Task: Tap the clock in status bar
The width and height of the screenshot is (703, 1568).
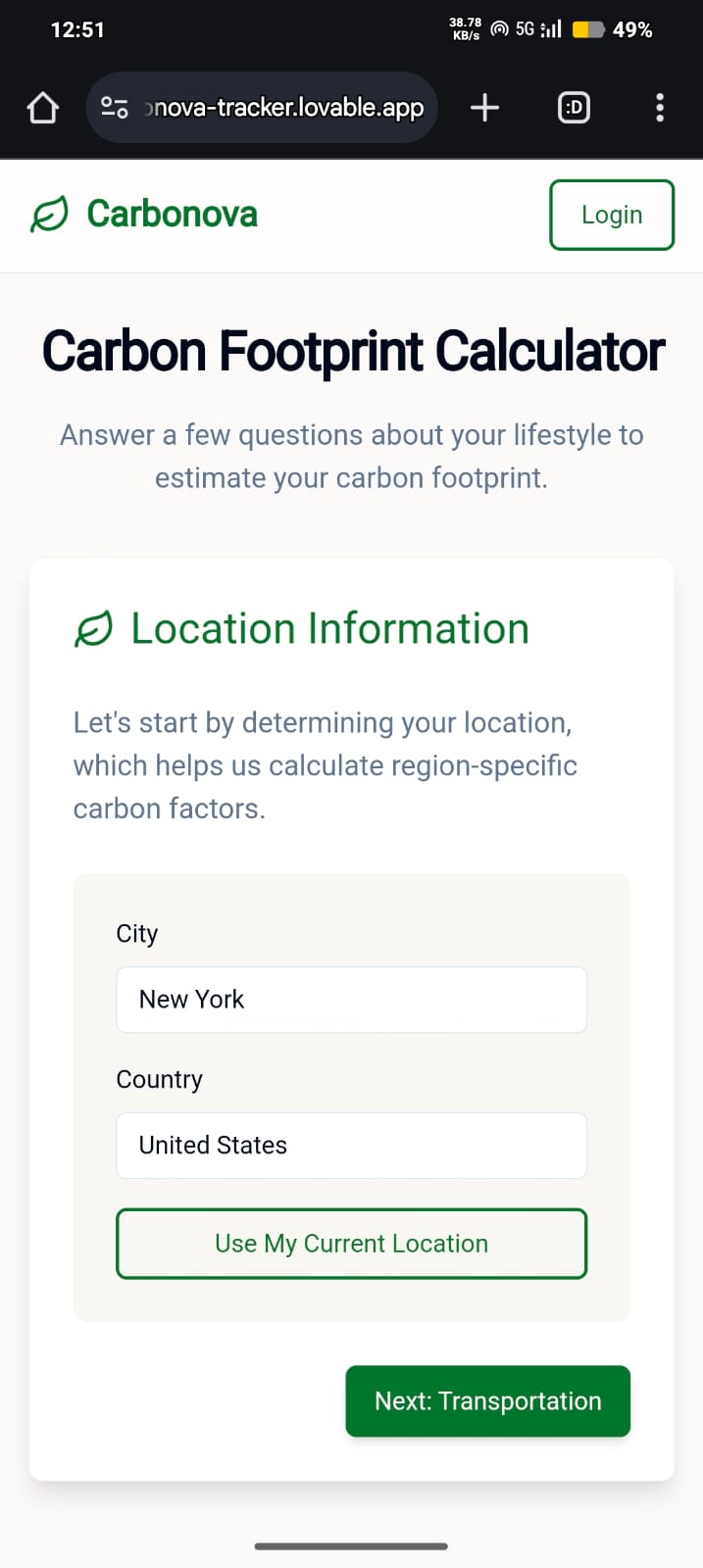Action: tap(77, 29)
